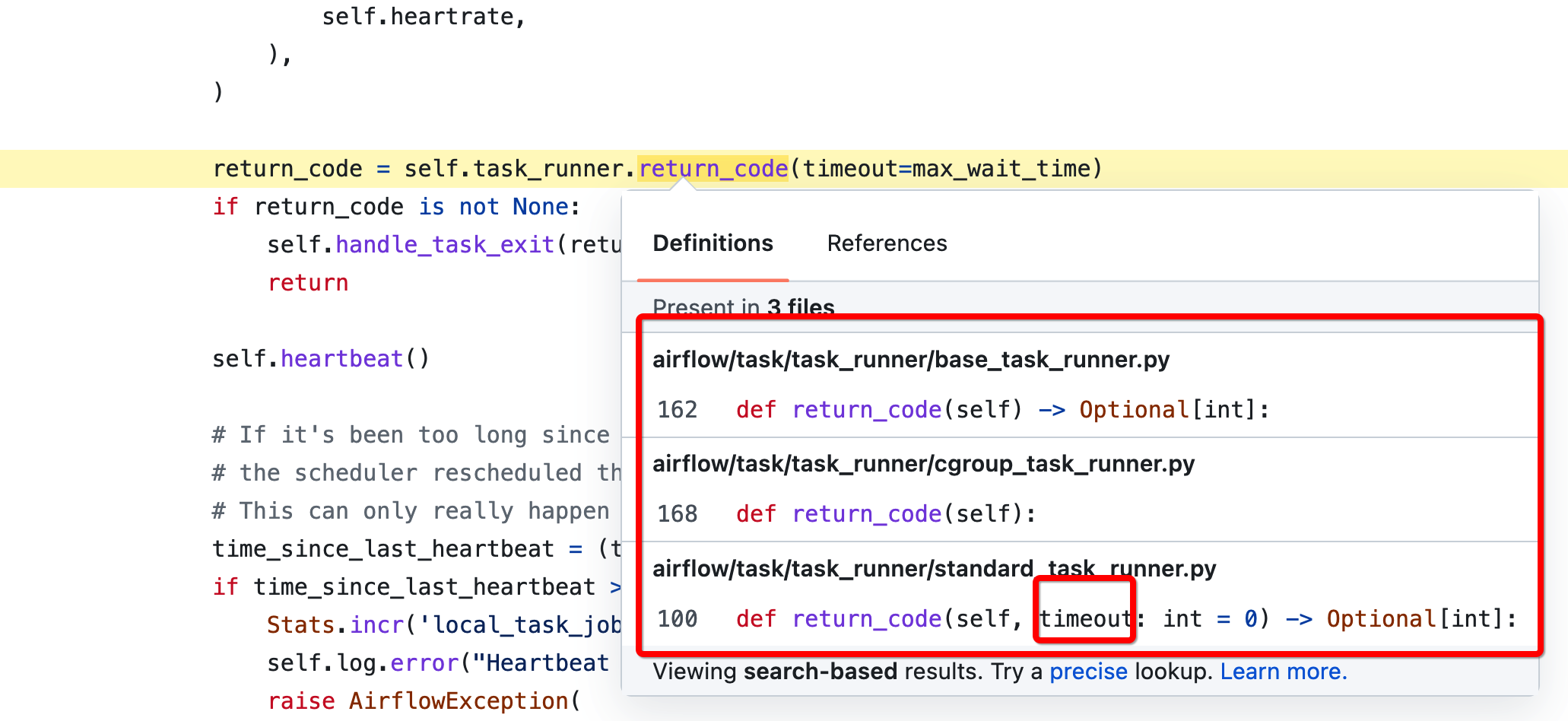Click 'if return_code is not None' line
Viewport: 1568px width, 721px height.
[x=396, y=206]
